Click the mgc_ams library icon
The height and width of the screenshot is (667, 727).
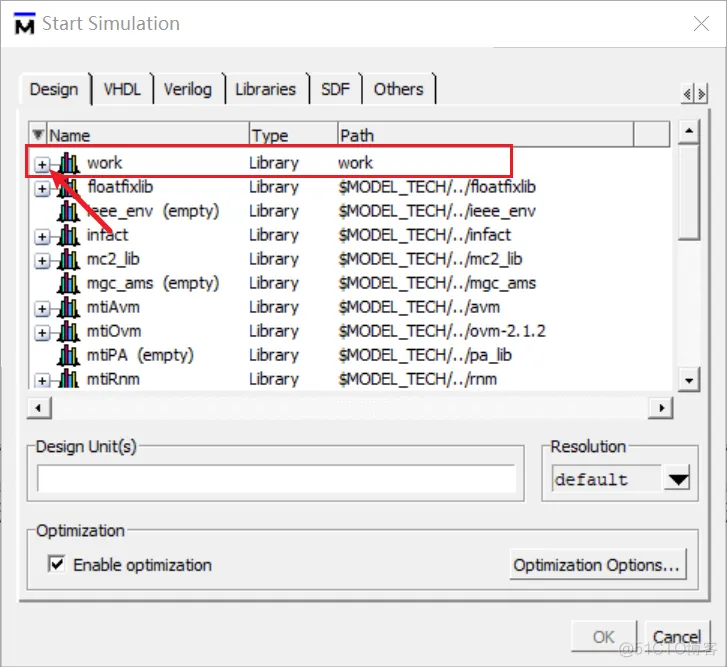point(69,283)
